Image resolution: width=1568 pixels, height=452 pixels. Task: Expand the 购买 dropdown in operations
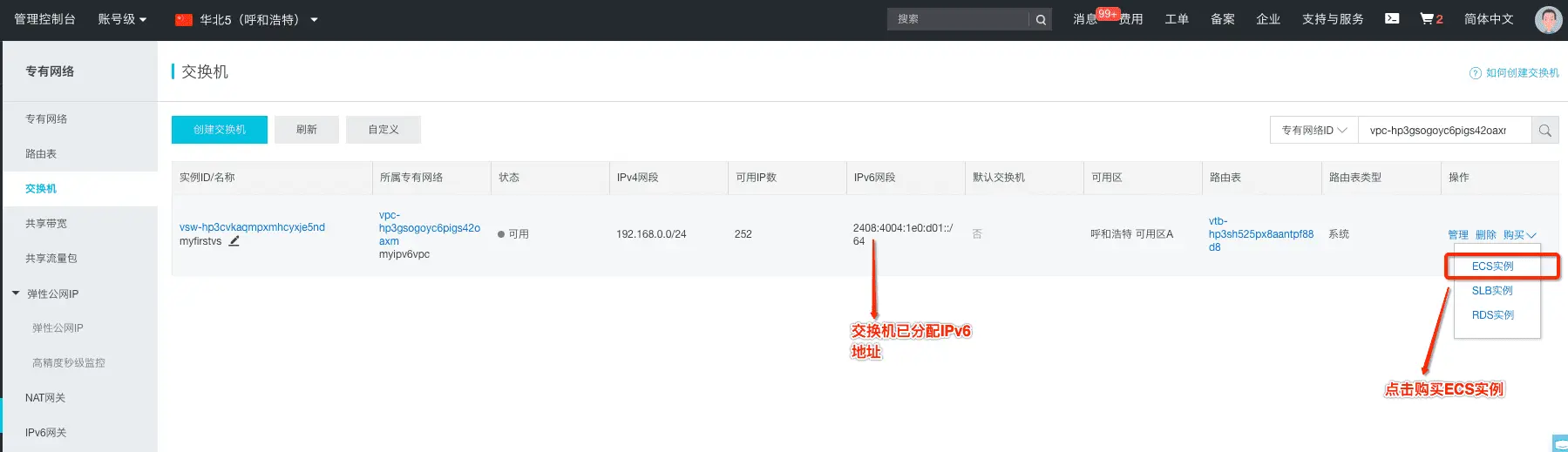tap(1519, 235)
